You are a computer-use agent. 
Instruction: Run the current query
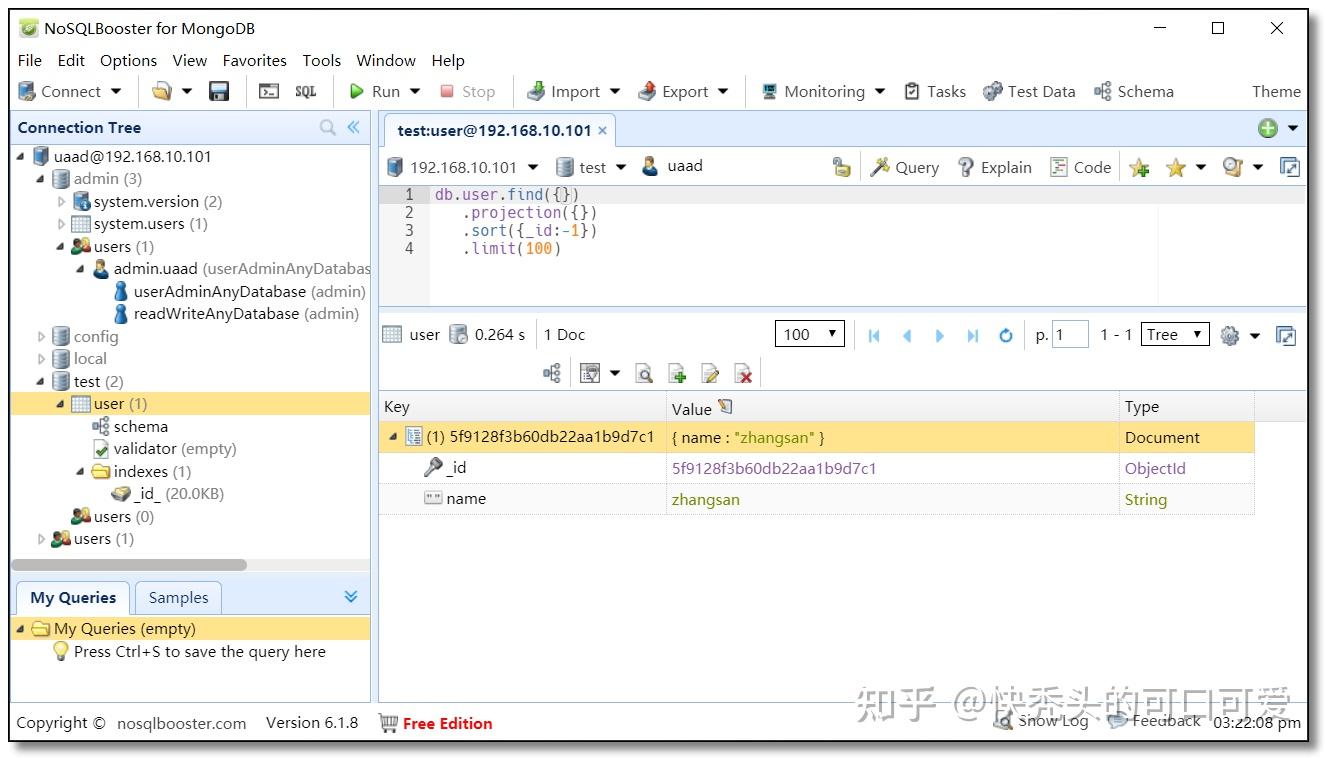376,91
